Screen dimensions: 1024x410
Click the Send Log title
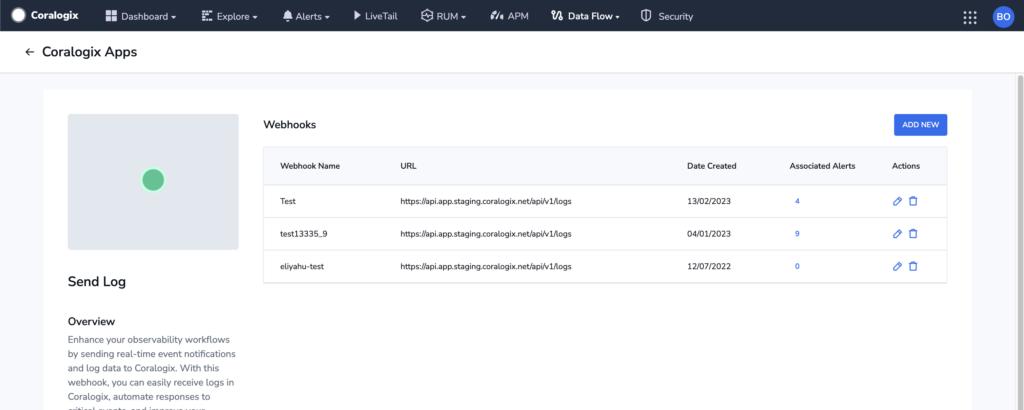97,282
